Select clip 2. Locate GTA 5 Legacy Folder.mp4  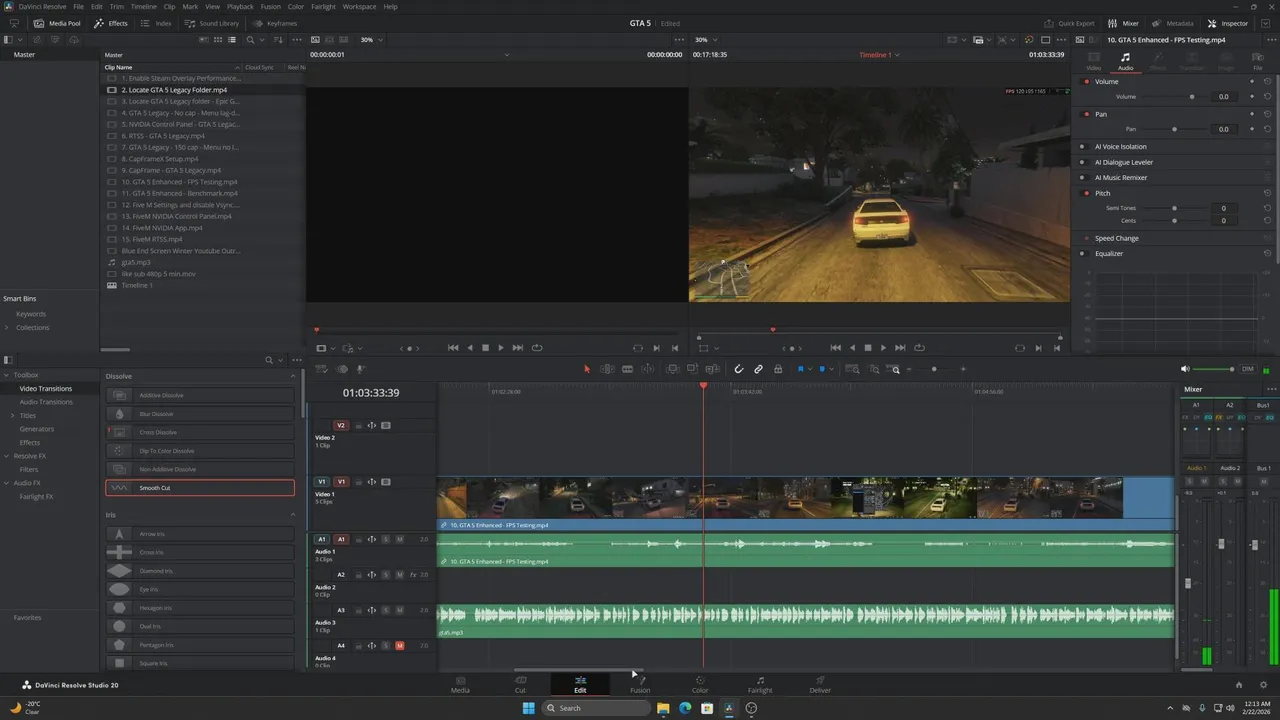click(x=174, y=90)
